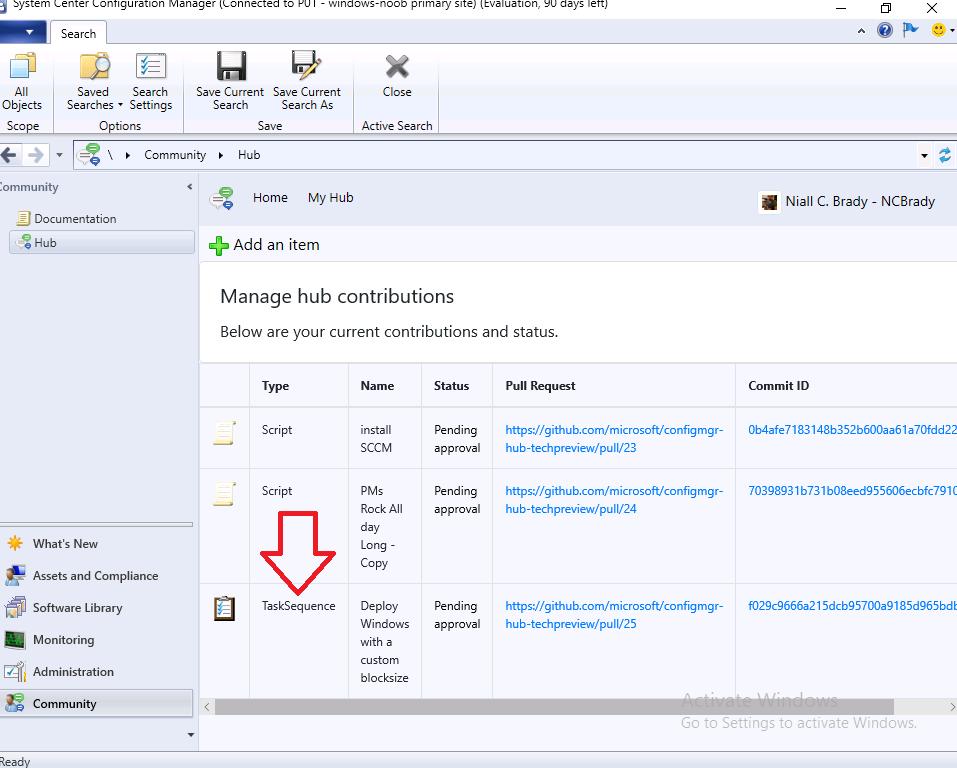This screenshot has width=957, height=768.
Task: Open commit ID starting 0b4afe71
Action: [x=852, y=430]
